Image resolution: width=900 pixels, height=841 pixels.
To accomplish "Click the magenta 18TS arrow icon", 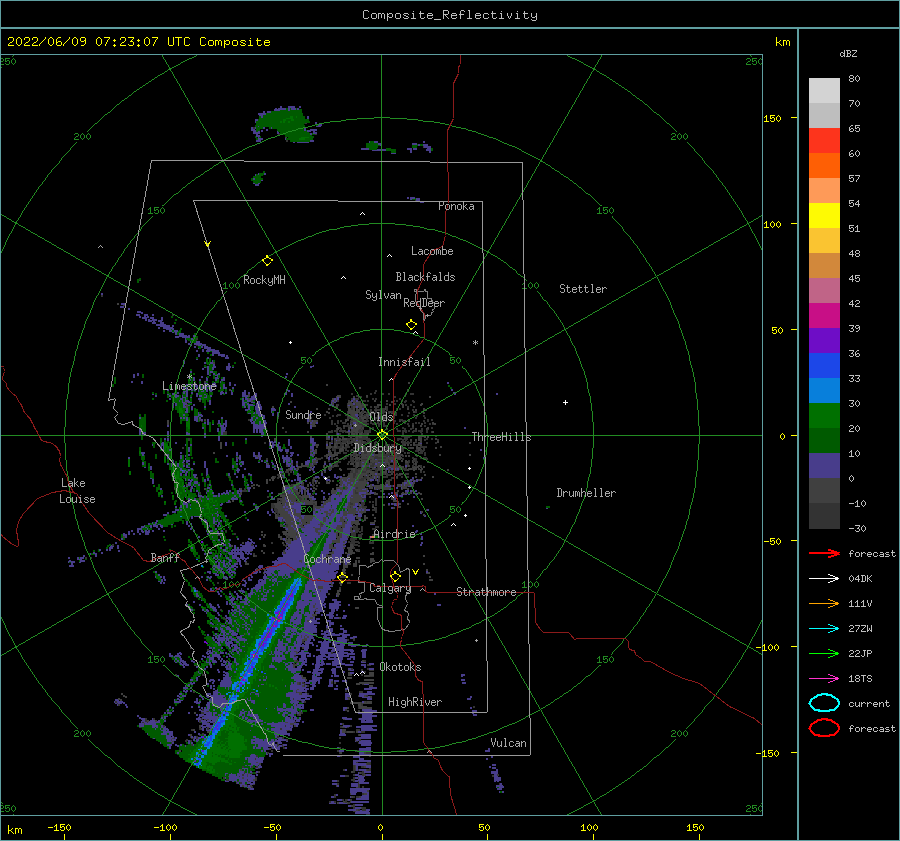I will pyautogui.click(x=824, y=679).
